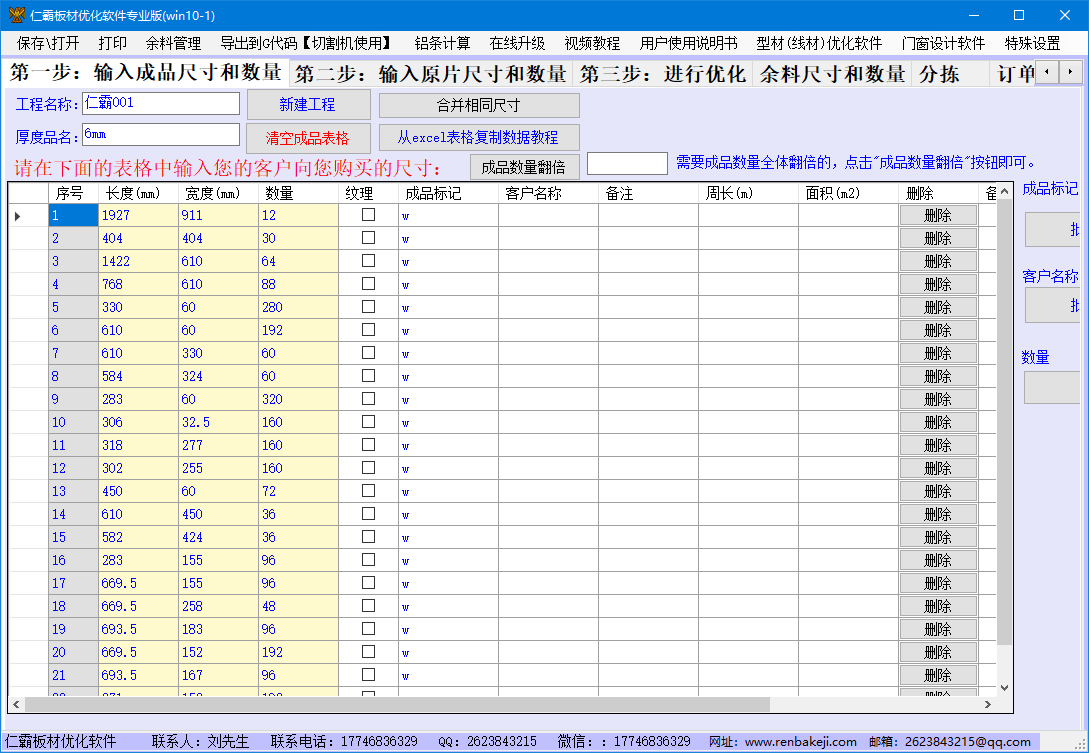
Task: Click the horizontal scrollbar right arrow
Action: (989, 705)
